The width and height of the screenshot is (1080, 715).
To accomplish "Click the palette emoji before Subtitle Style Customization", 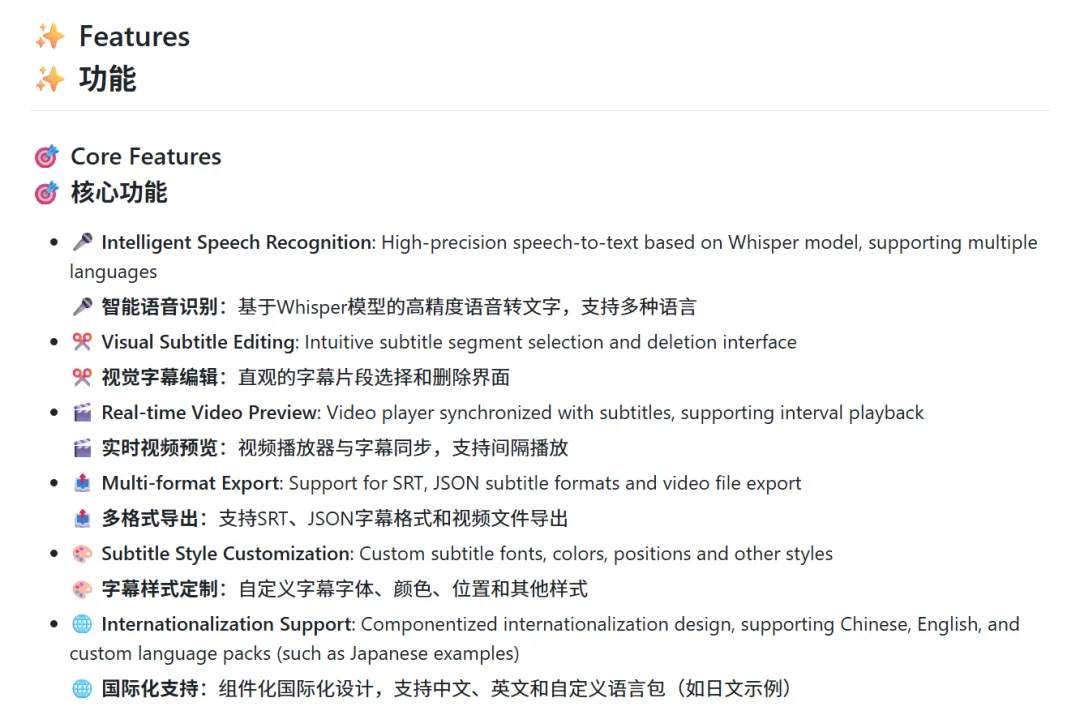I will tap(82, 554).
